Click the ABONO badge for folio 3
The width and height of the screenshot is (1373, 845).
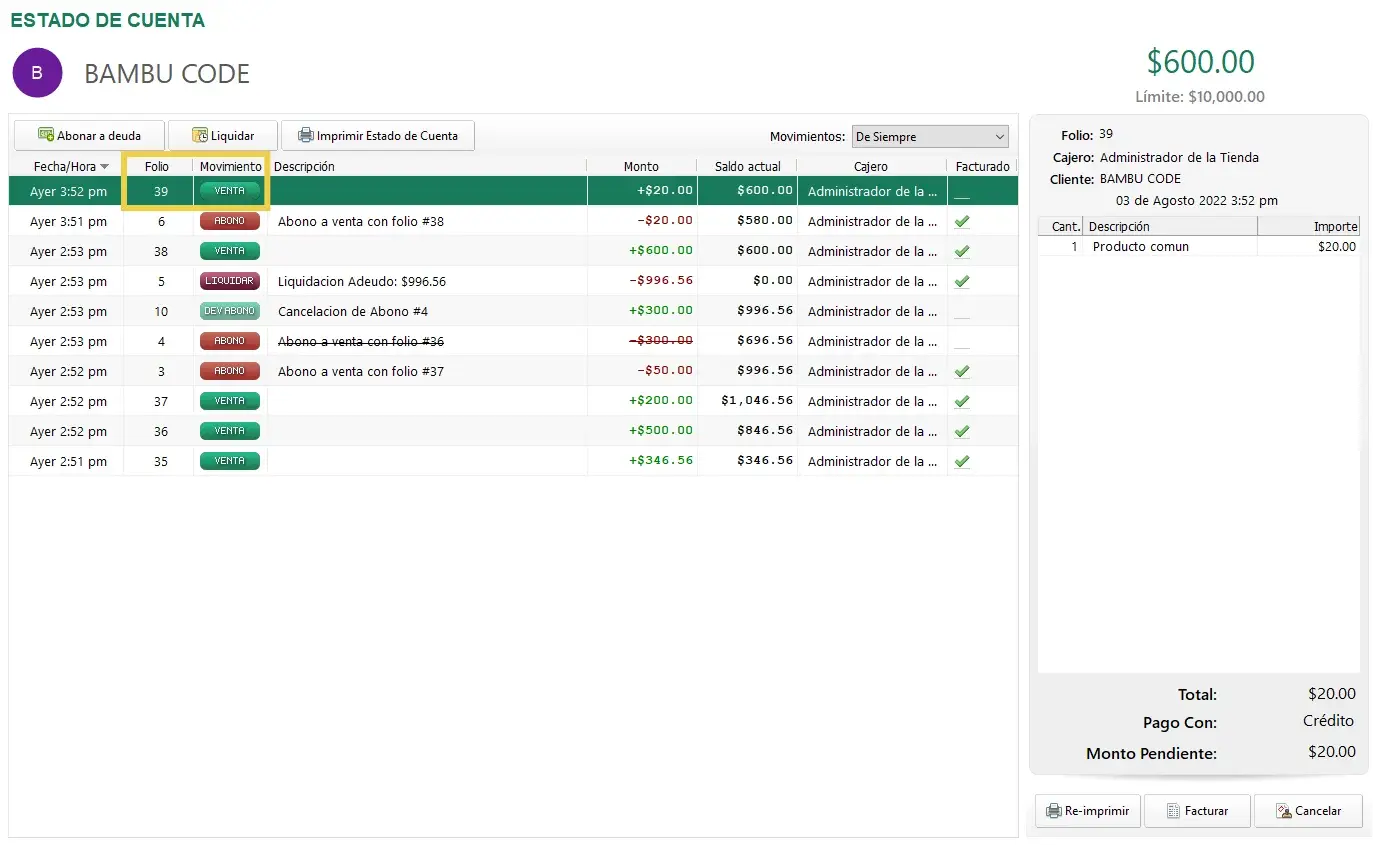230,371
